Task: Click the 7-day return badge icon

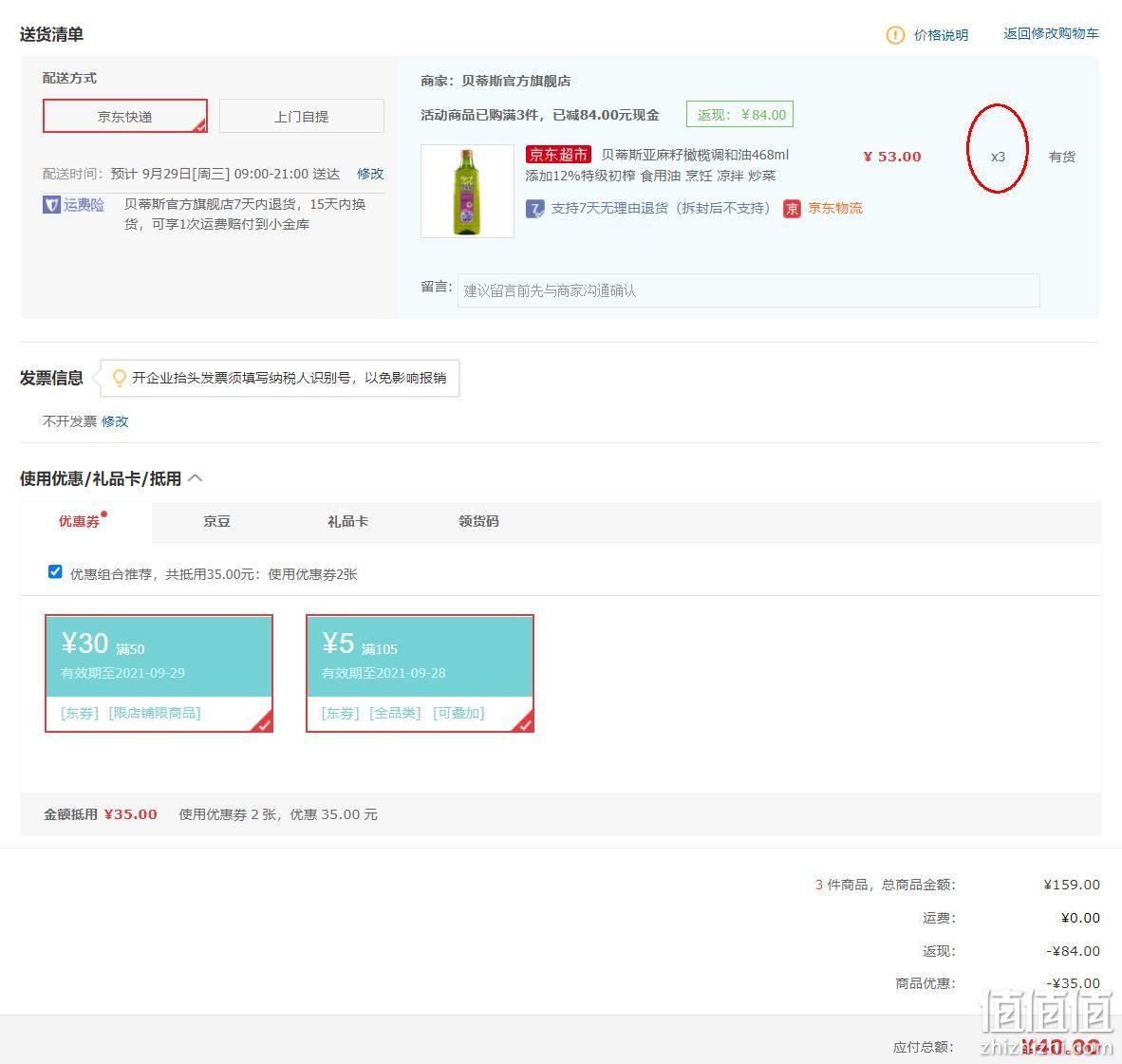Action: [x=534, y=209]
